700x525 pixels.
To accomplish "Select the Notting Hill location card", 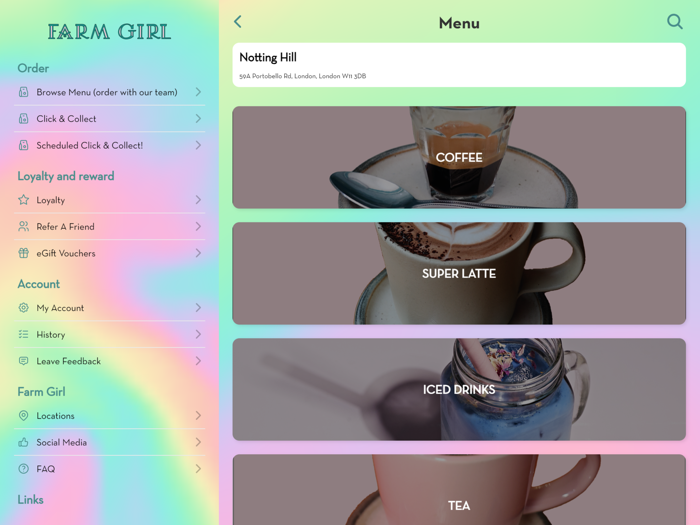I will [459, 65].
